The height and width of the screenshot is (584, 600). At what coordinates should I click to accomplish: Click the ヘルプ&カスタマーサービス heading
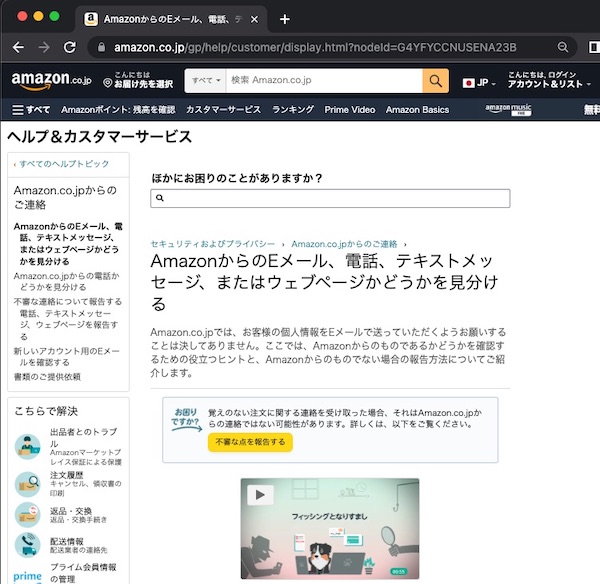tap(99, 137)
